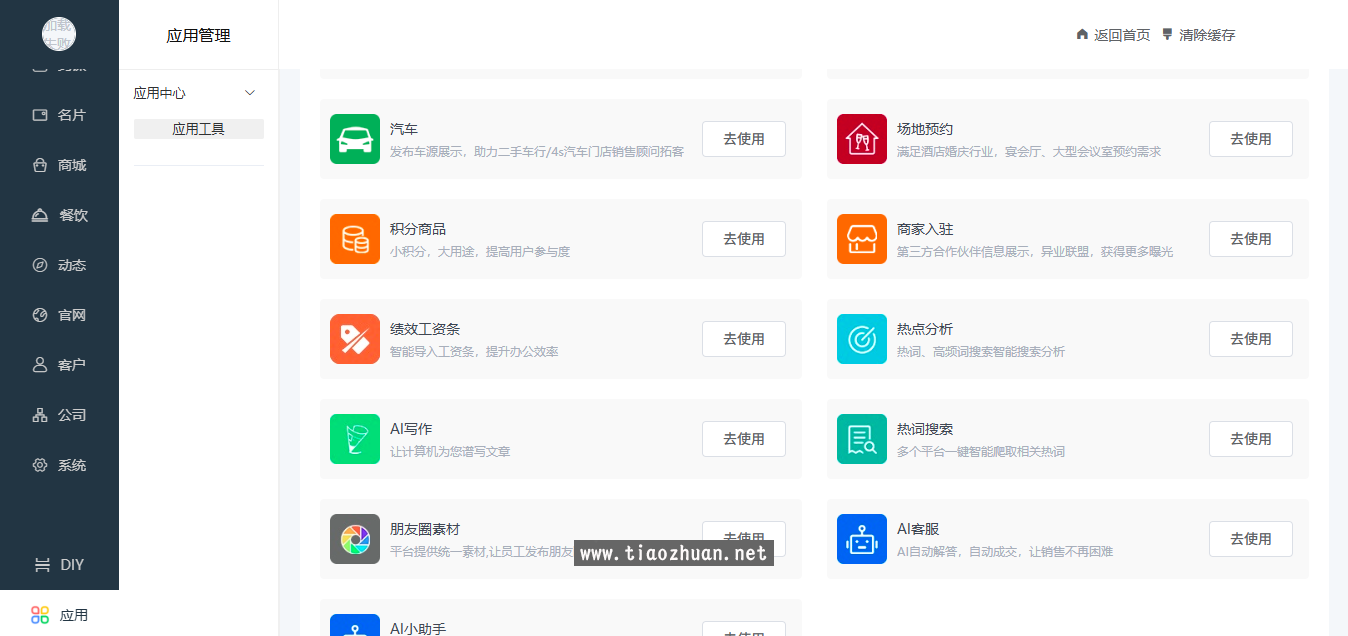Screen dimensions: 1348x636
Task: Open the 客户 sidebar icon
Action: (x=40, y=365)
